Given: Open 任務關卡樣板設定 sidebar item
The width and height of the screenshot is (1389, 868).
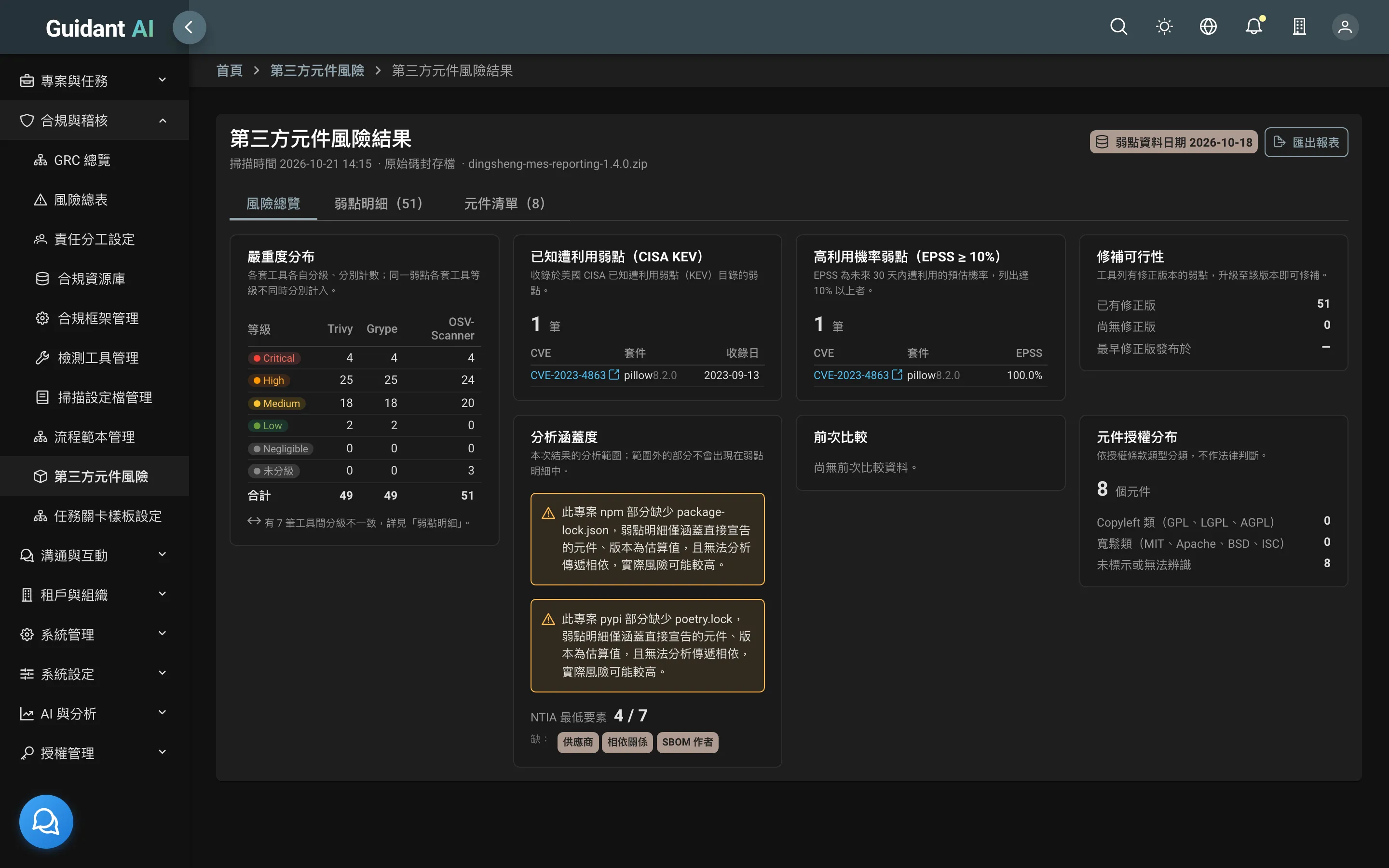Looking at the screenshot, I should coord(95,516).
